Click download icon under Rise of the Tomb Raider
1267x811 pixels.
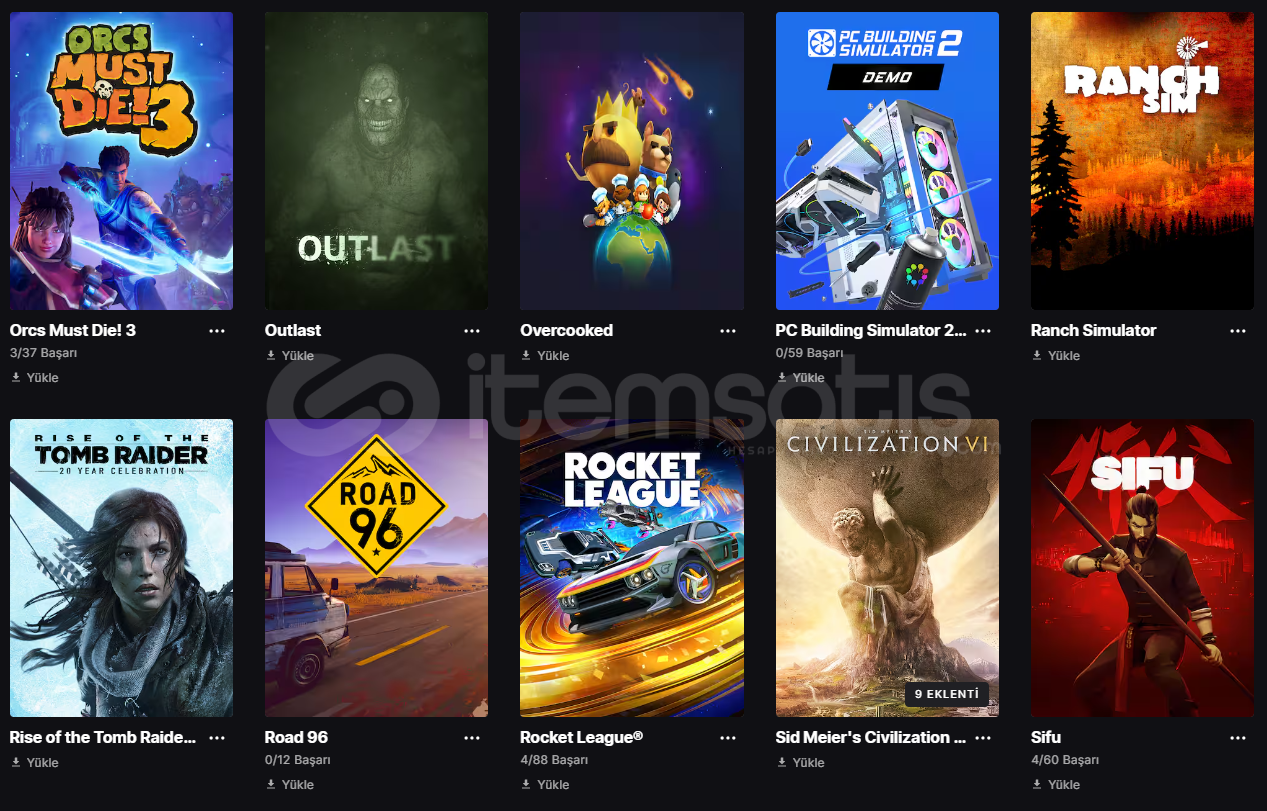(x=16, y=762)
